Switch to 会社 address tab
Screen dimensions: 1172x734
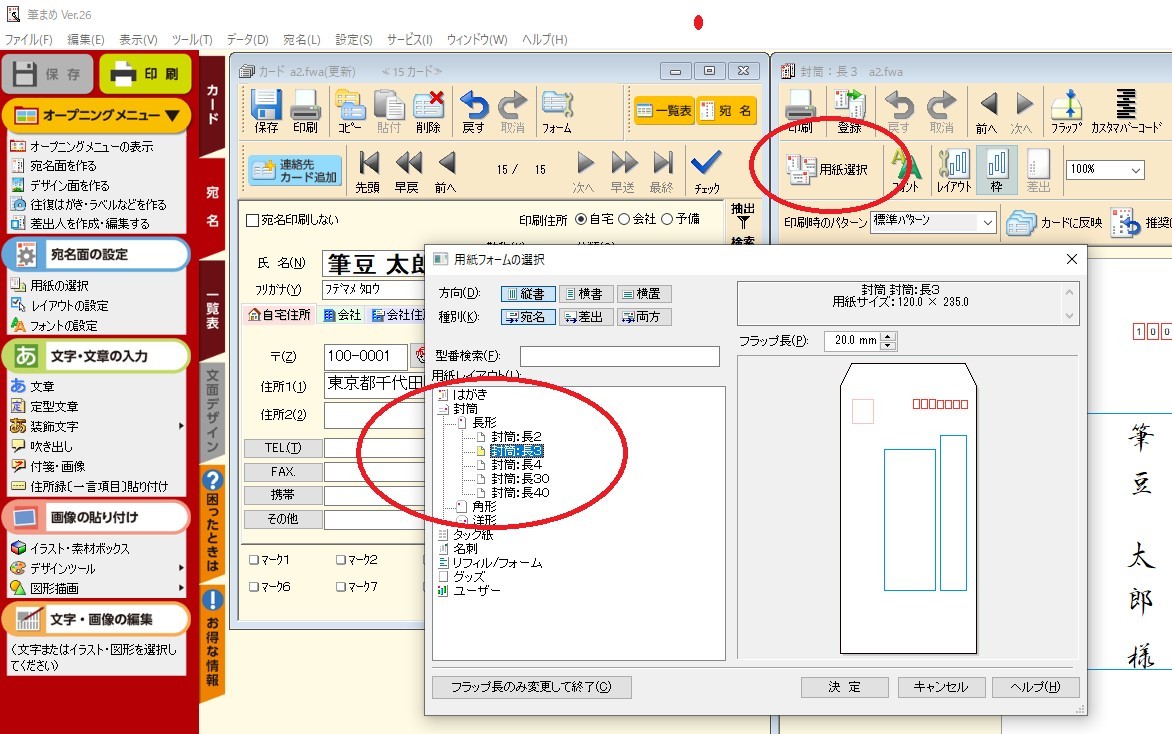point(342,315)
